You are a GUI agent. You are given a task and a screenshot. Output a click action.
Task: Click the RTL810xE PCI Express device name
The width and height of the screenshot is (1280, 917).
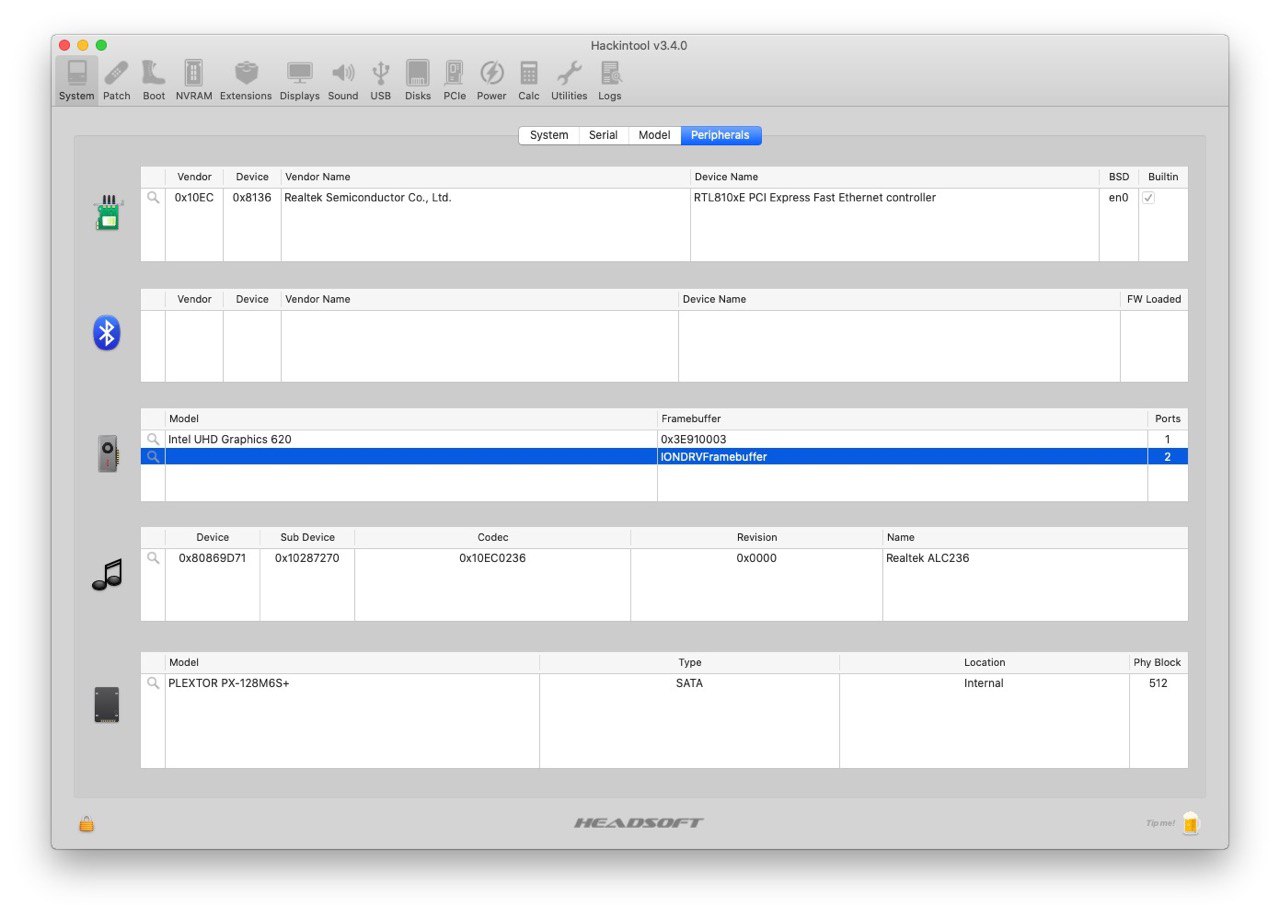pos(815,198)
